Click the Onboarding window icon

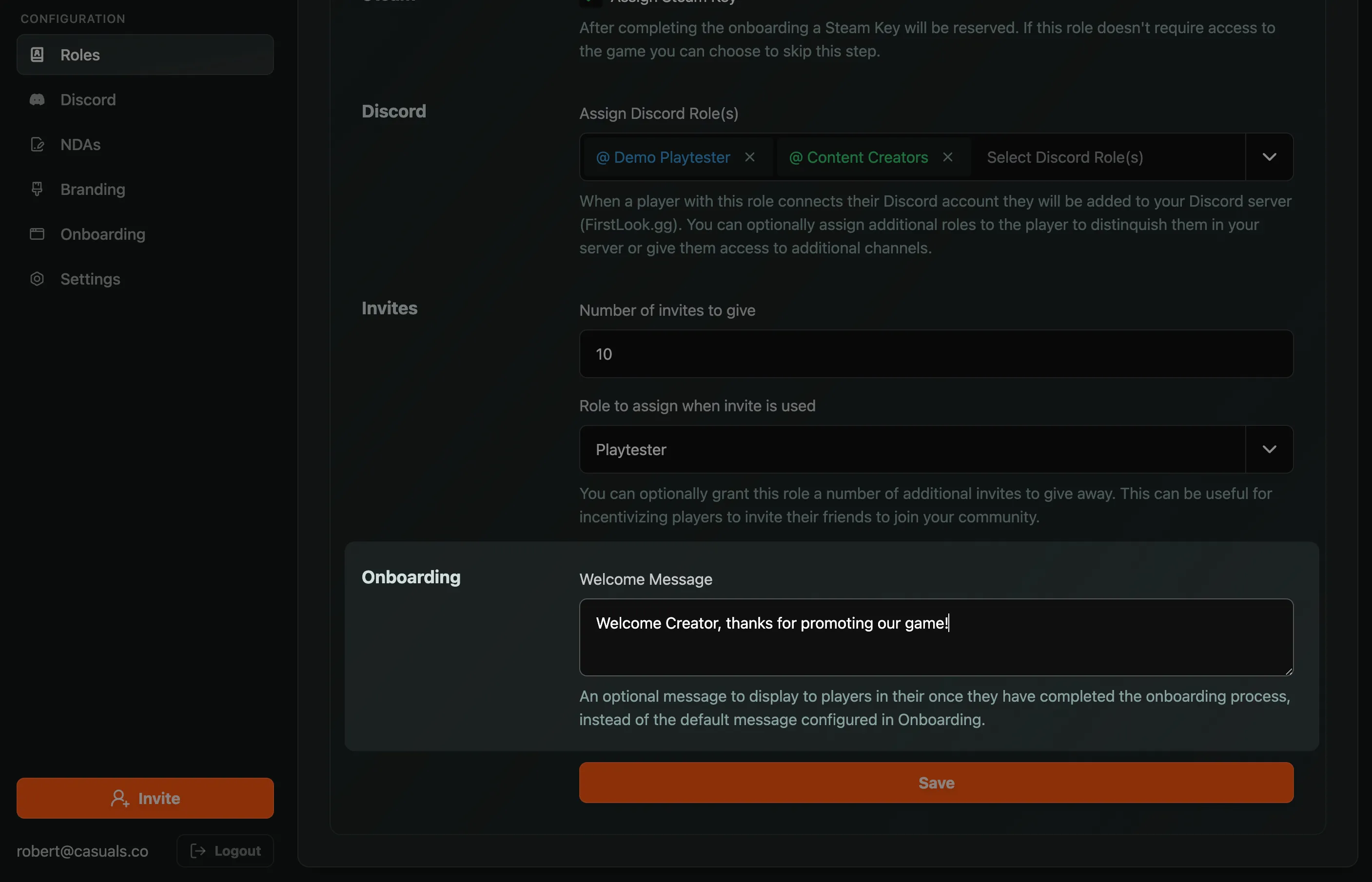(x=37, y=234)
